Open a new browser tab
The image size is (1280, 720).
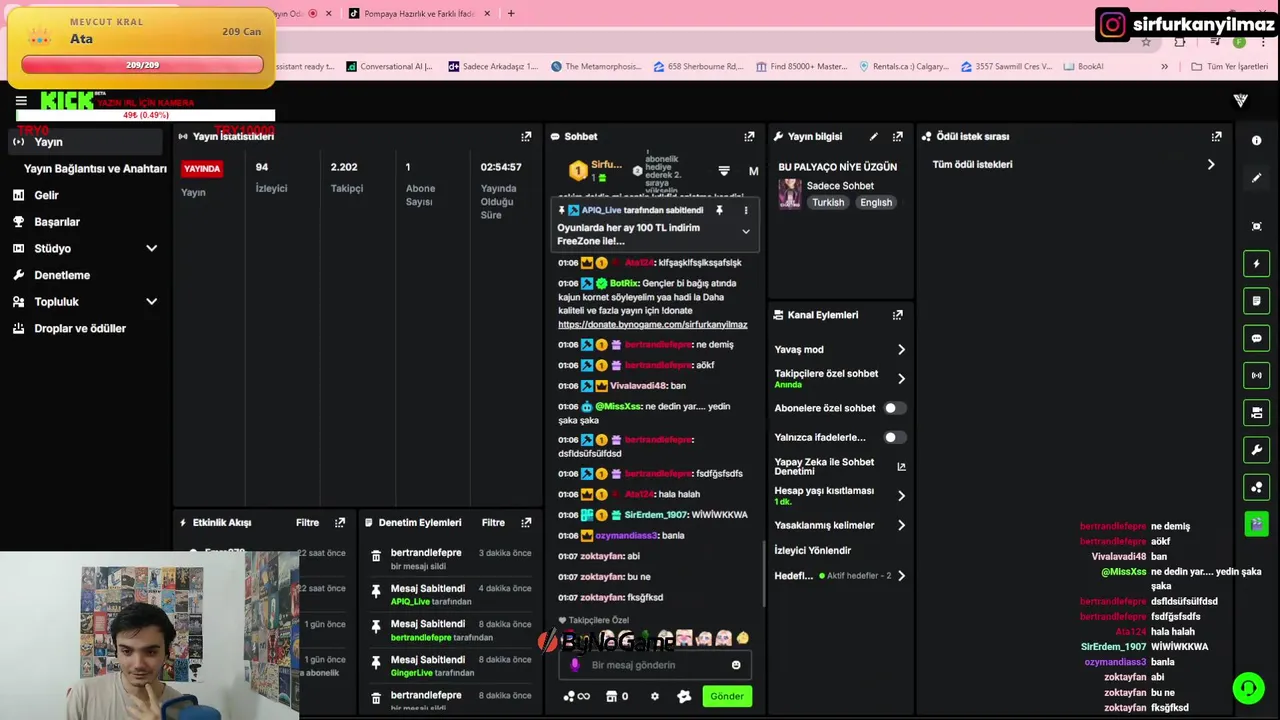511,14
